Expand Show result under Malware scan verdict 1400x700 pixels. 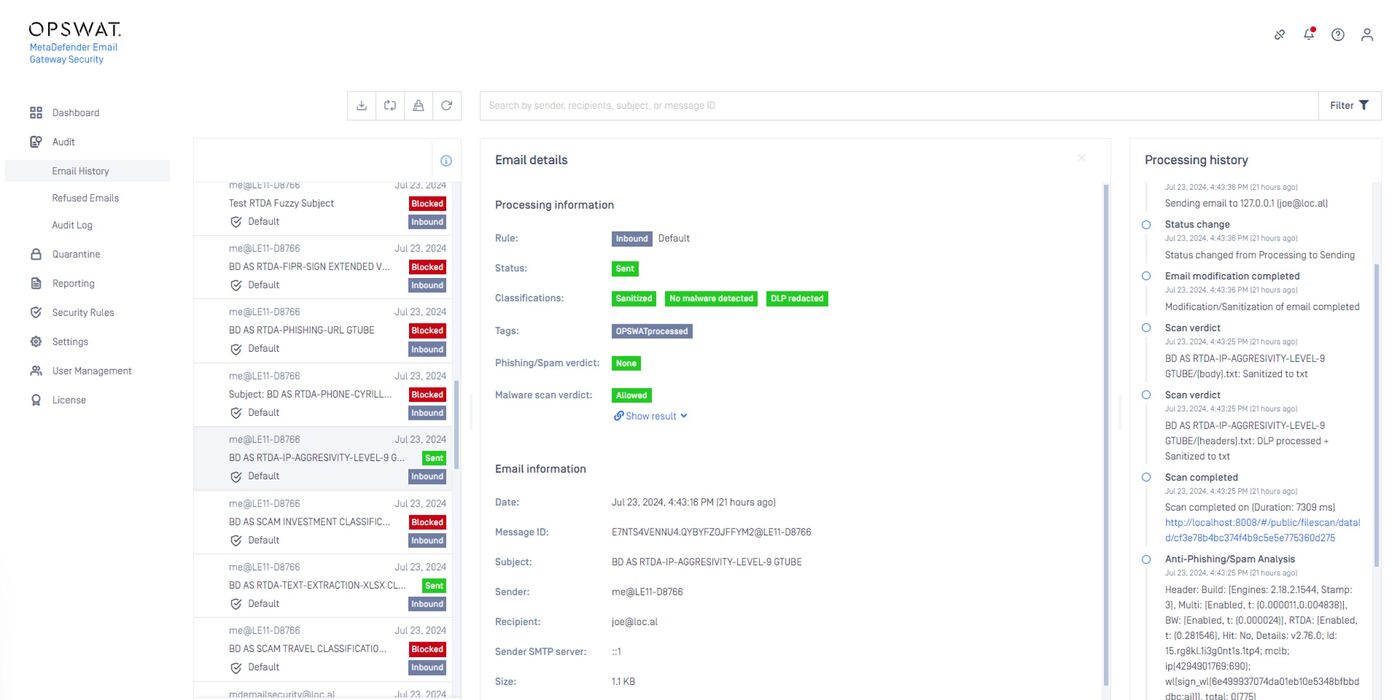[650, 416]
